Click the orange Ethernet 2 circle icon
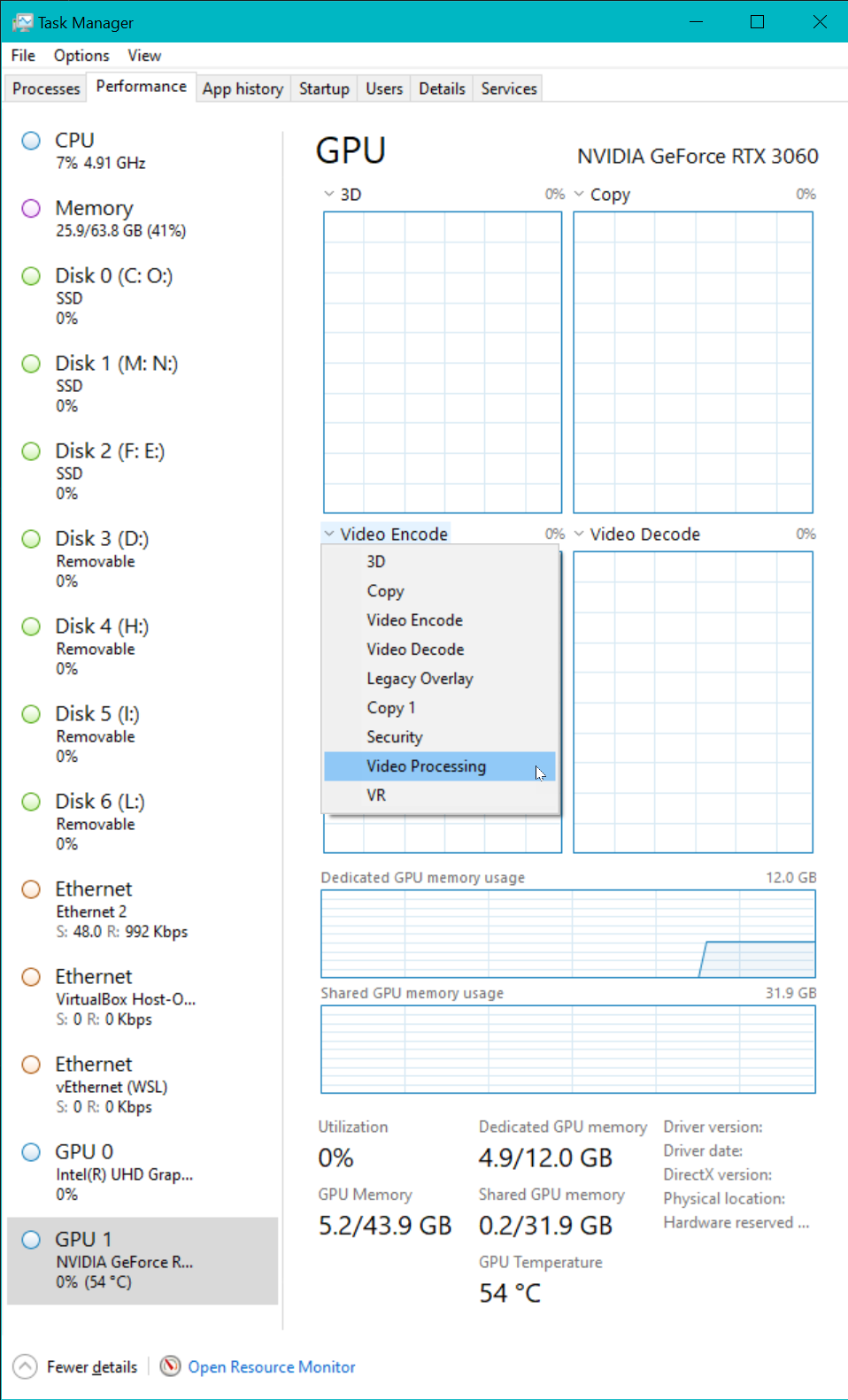The image size is (848, 1400). click(31, 889)
